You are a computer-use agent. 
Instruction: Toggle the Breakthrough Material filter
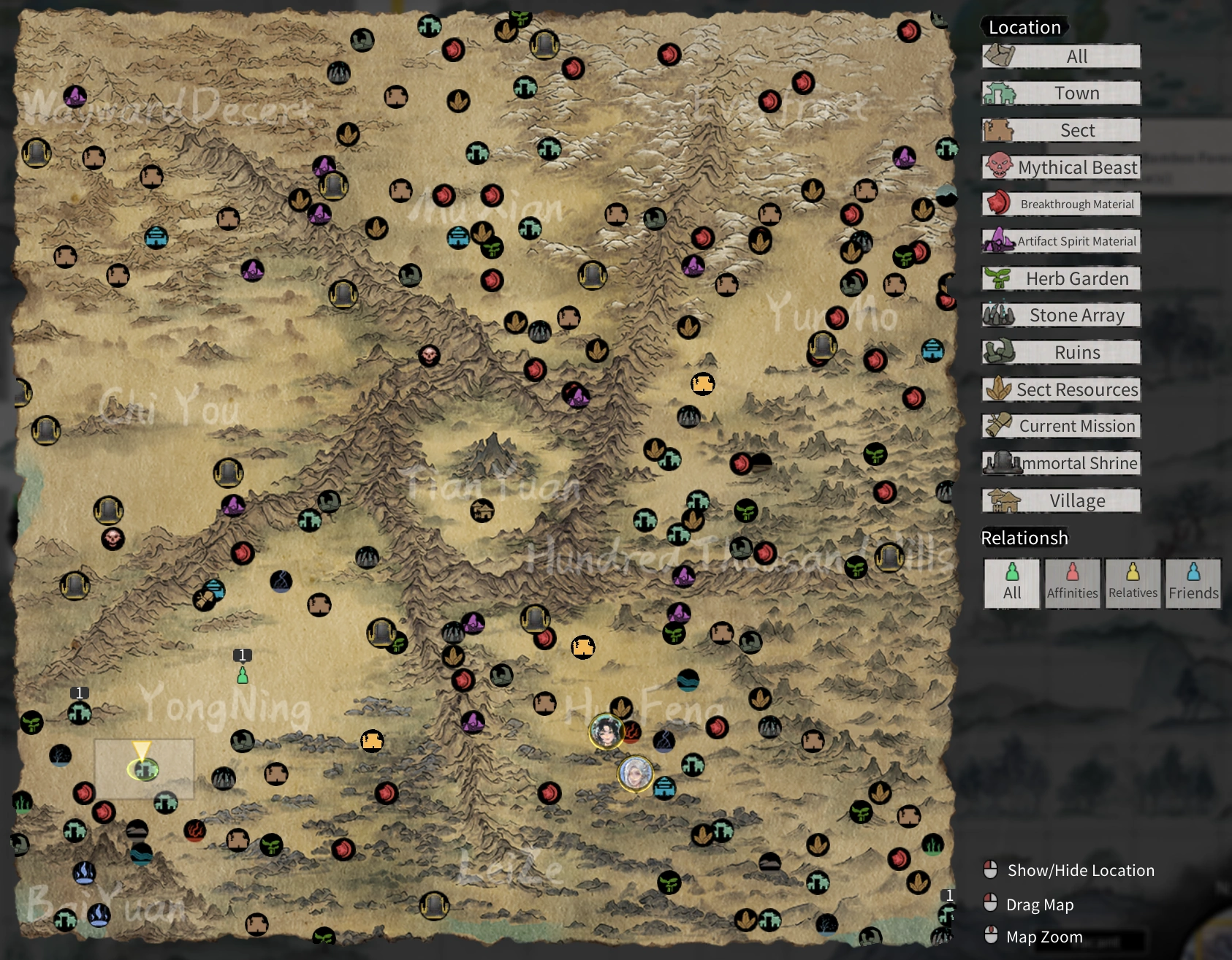click(1061, 204)
